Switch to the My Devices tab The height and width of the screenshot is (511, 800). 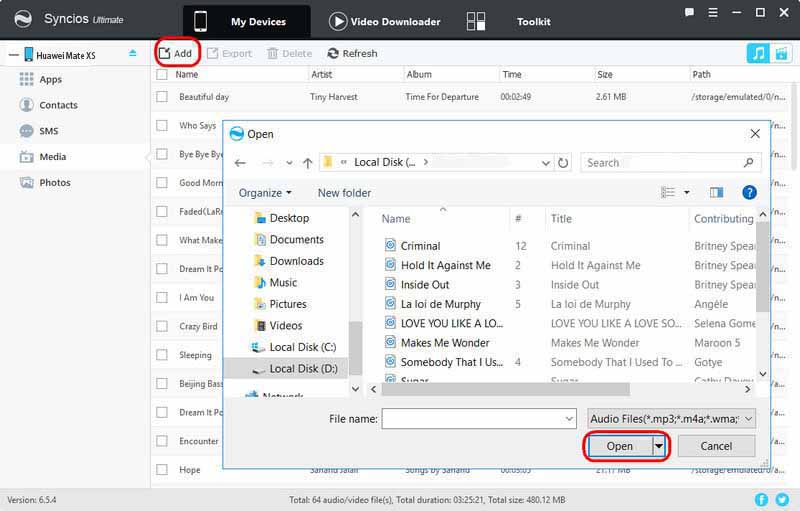[x=247, y=21]
